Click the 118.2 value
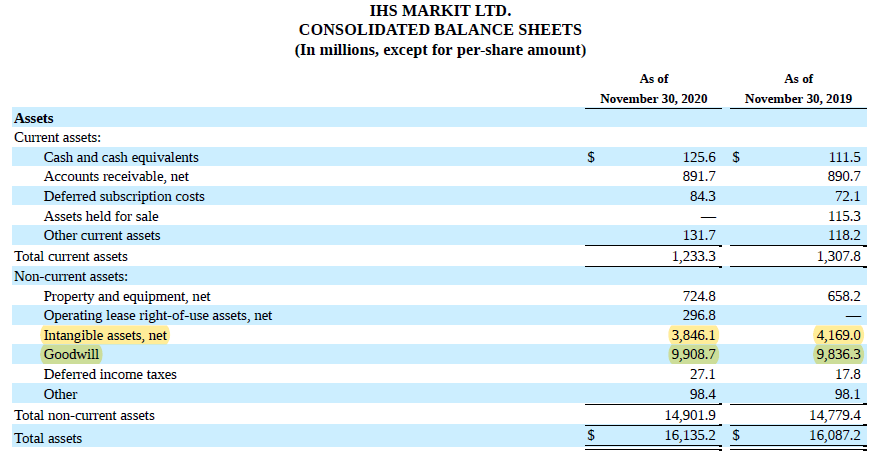The width and height of the screenshot is (877, 452). coord(844,236)
